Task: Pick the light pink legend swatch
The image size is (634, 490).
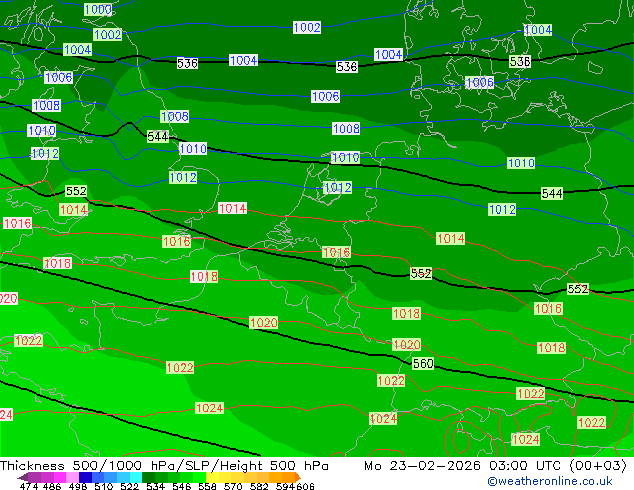Action: [72, 477]
